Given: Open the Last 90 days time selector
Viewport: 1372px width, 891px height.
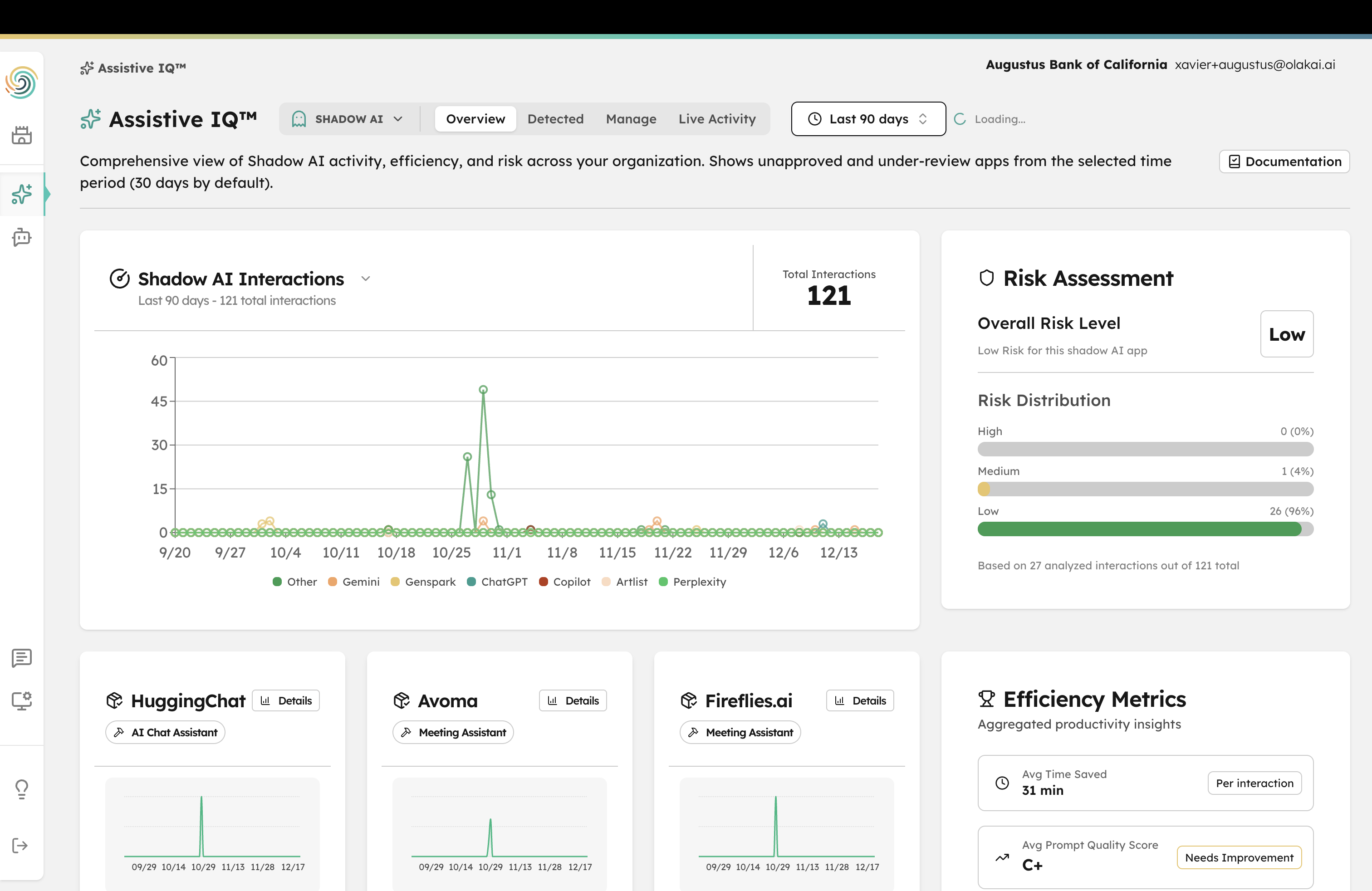Looking at the screenshot, I should pos(867,119).
